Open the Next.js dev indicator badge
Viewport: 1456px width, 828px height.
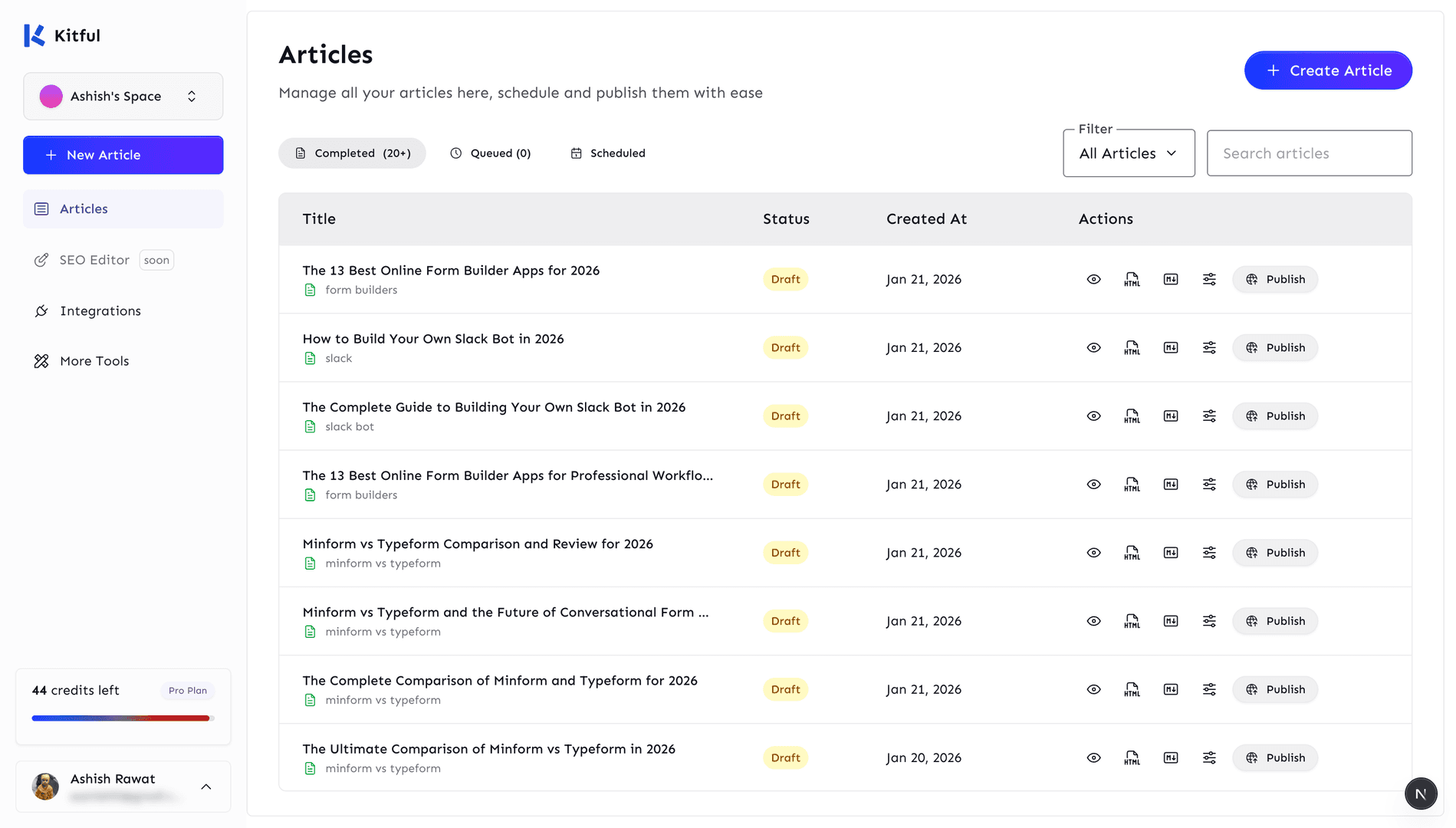coord(1420,793)
